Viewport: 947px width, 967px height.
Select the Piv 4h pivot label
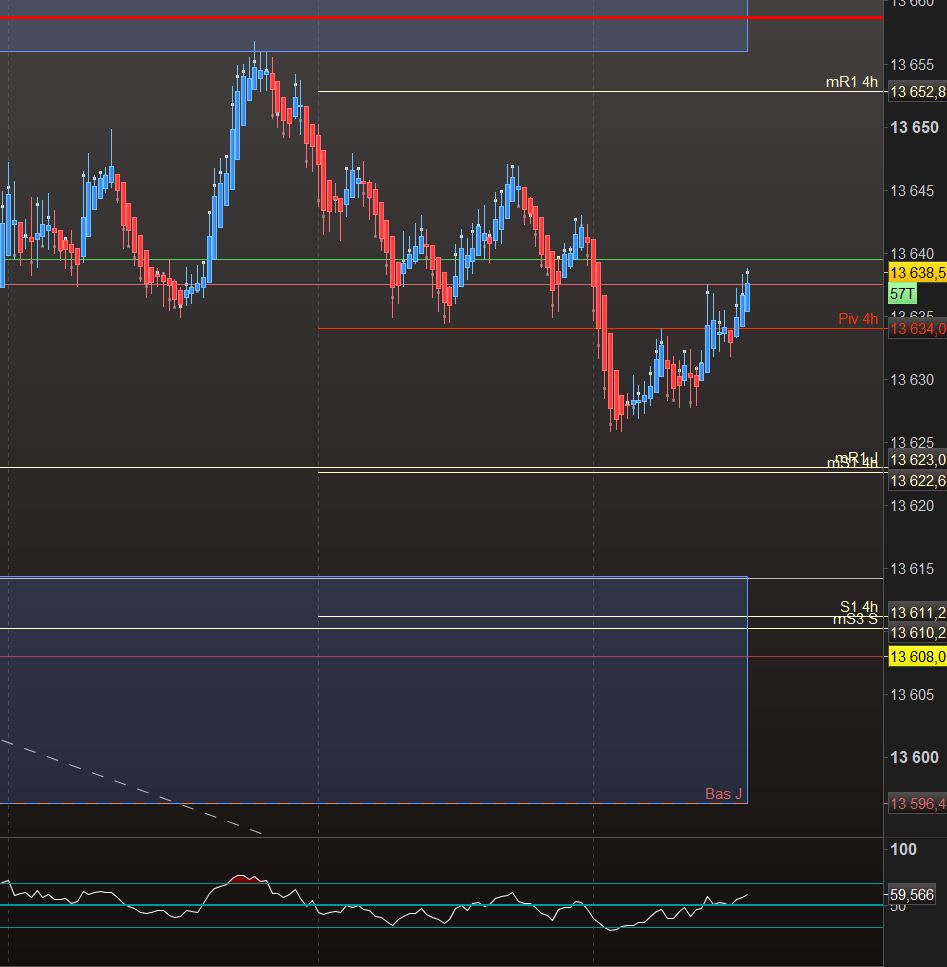click(858, 319)
